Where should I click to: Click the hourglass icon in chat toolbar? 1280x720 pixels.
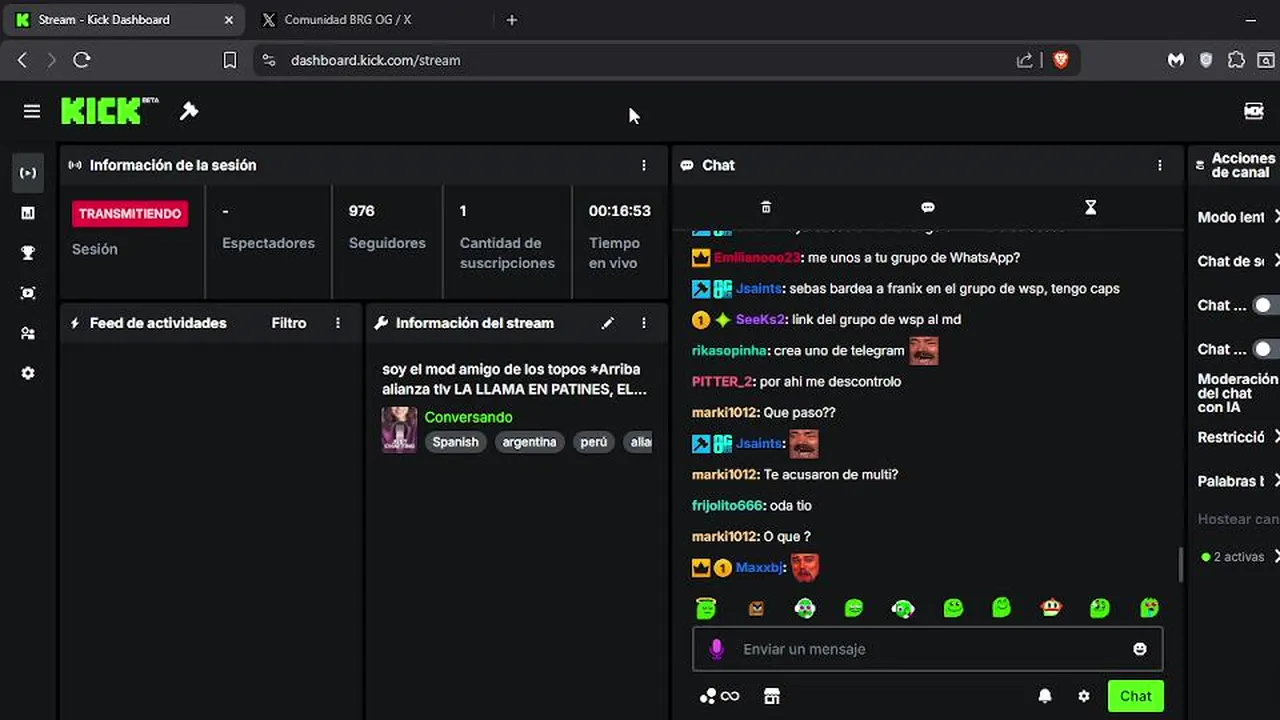click(x=1091, y=207)
